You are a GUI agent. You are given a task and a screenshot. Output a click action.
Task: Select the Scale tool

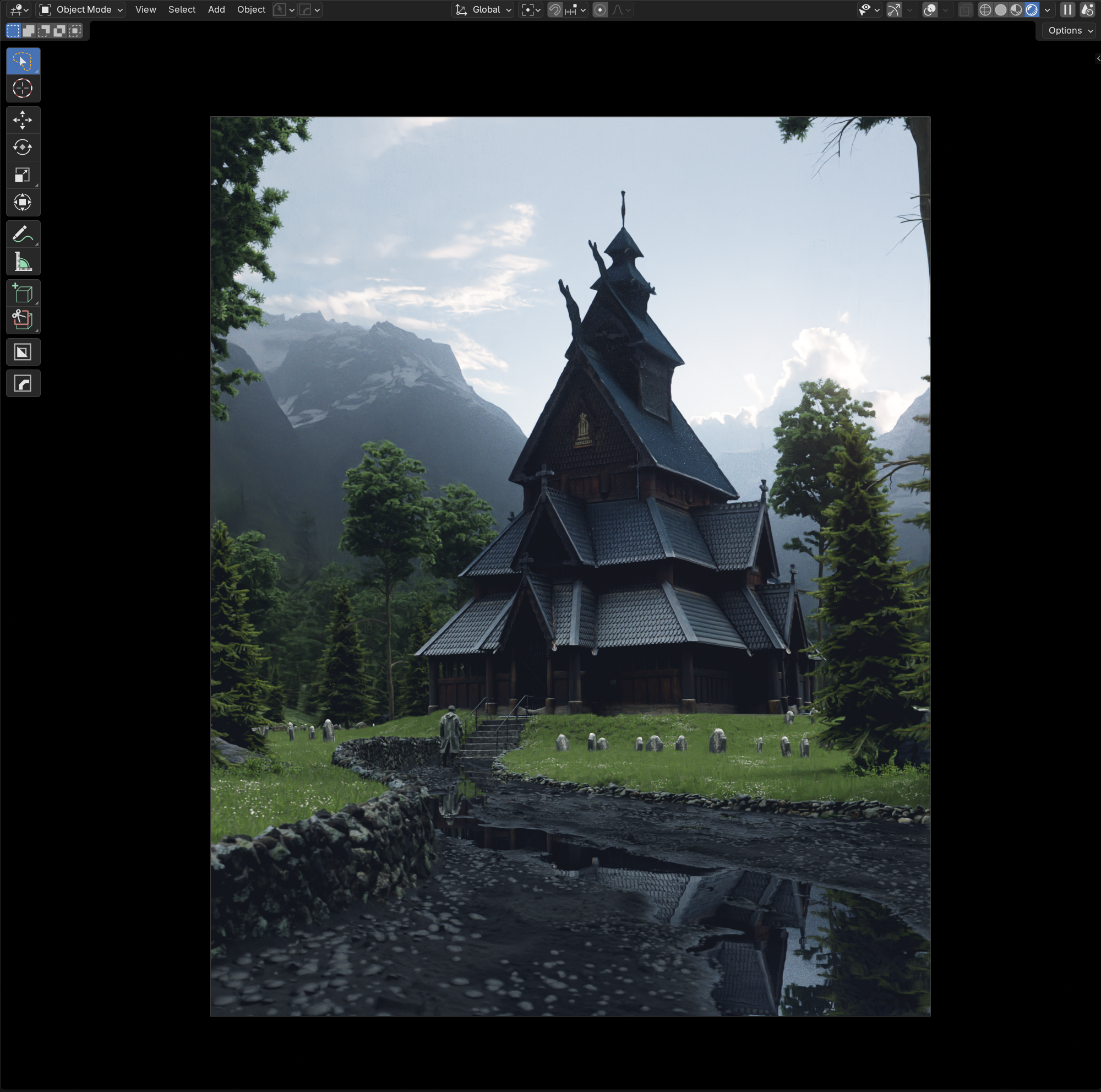click(x=23, y=175)
